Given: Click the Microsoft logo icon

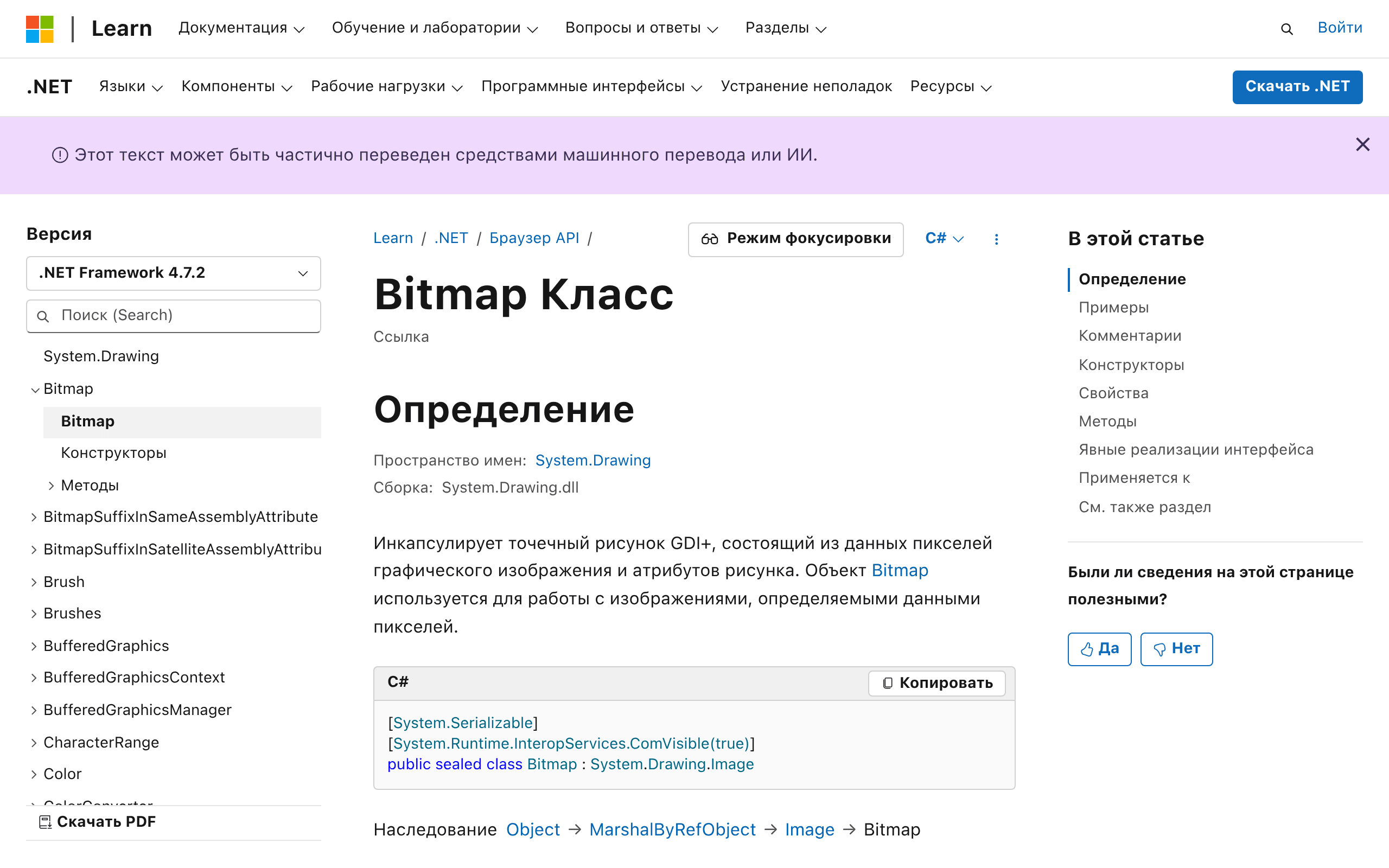Looking at the screenshot, I should [x=40, y=29].
